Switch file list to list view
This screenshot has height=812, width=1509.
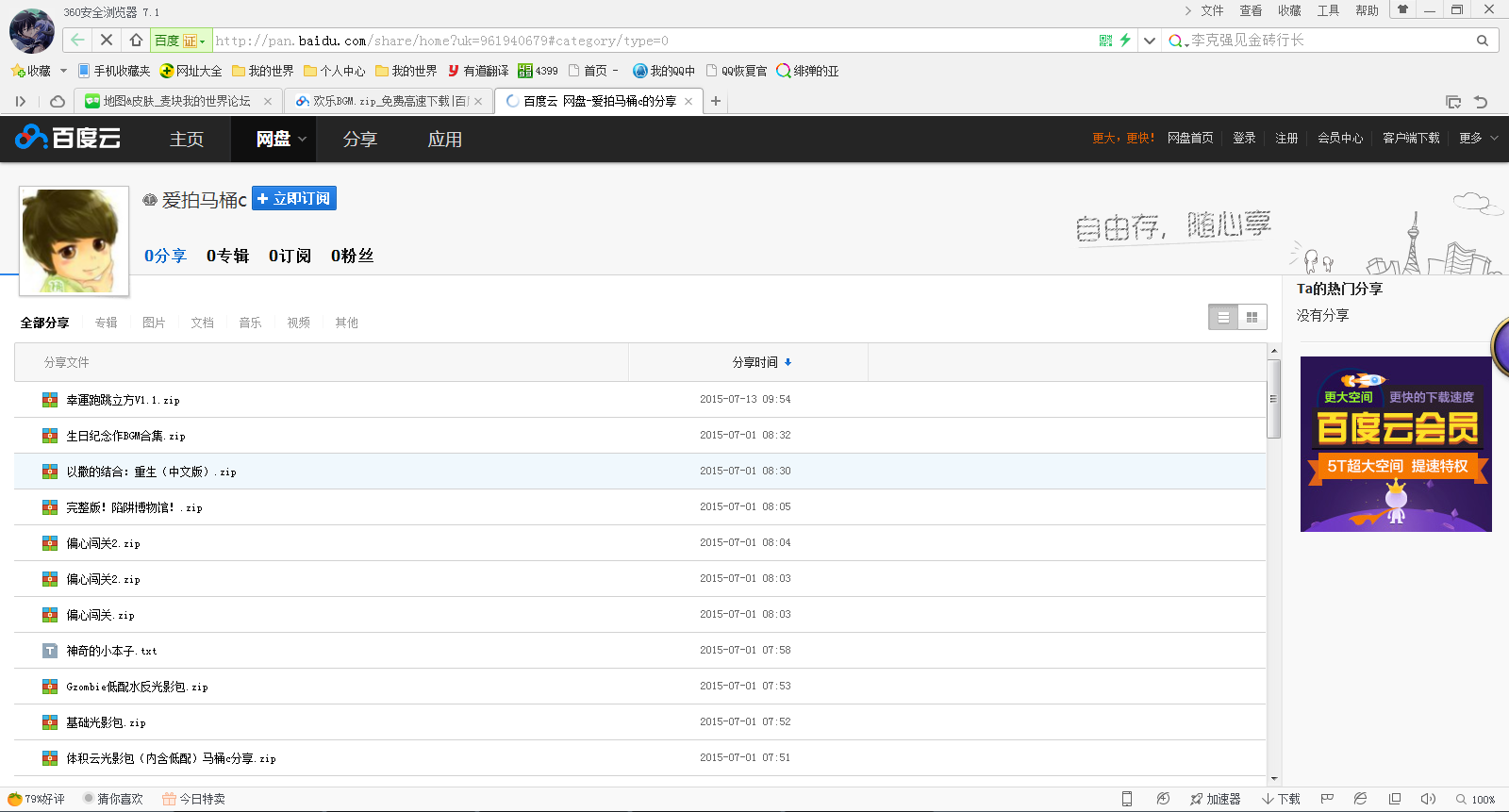(x=1223, y=318)
